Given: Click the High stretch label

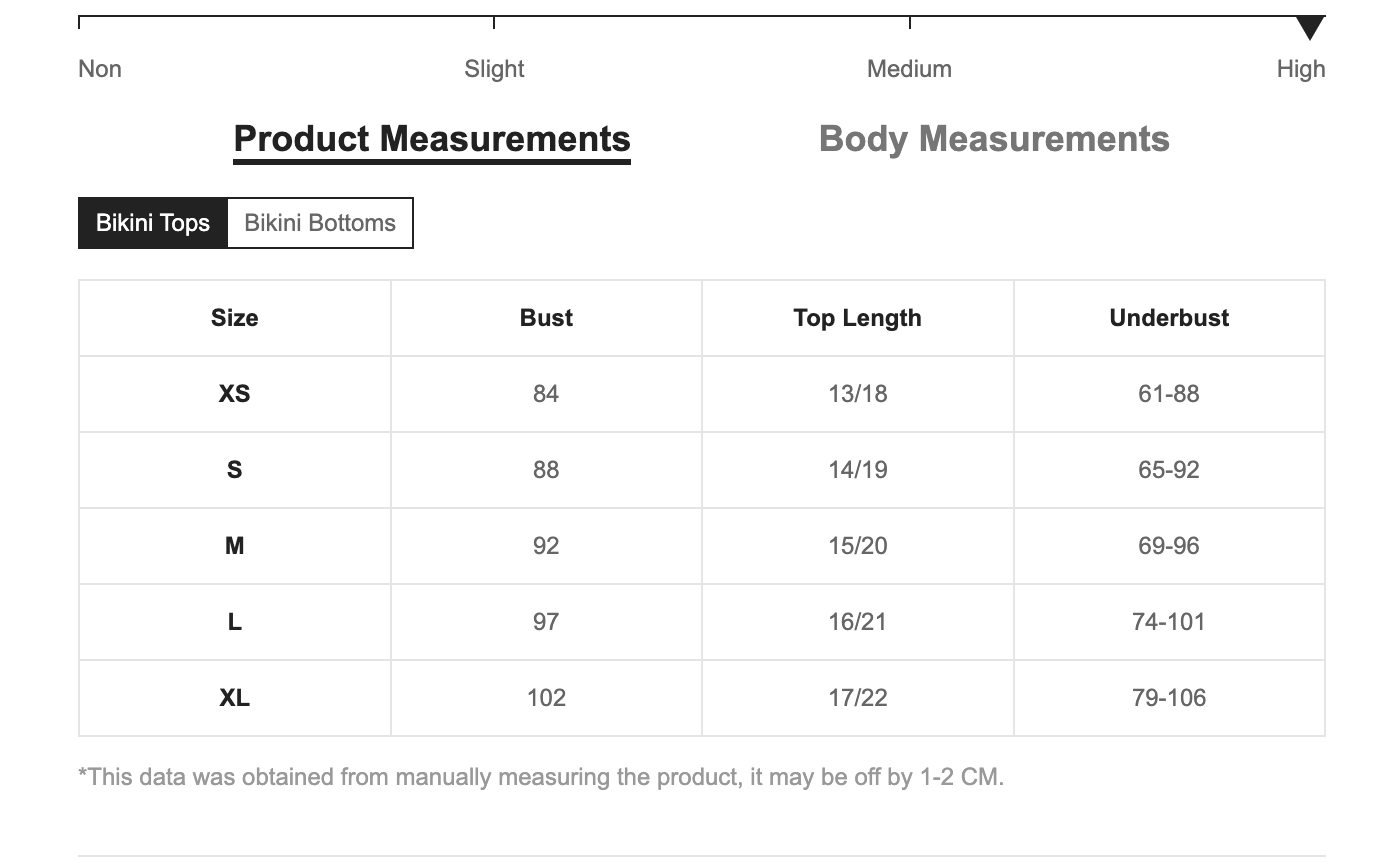Looking at the screenshot, I should (1300, 69).
